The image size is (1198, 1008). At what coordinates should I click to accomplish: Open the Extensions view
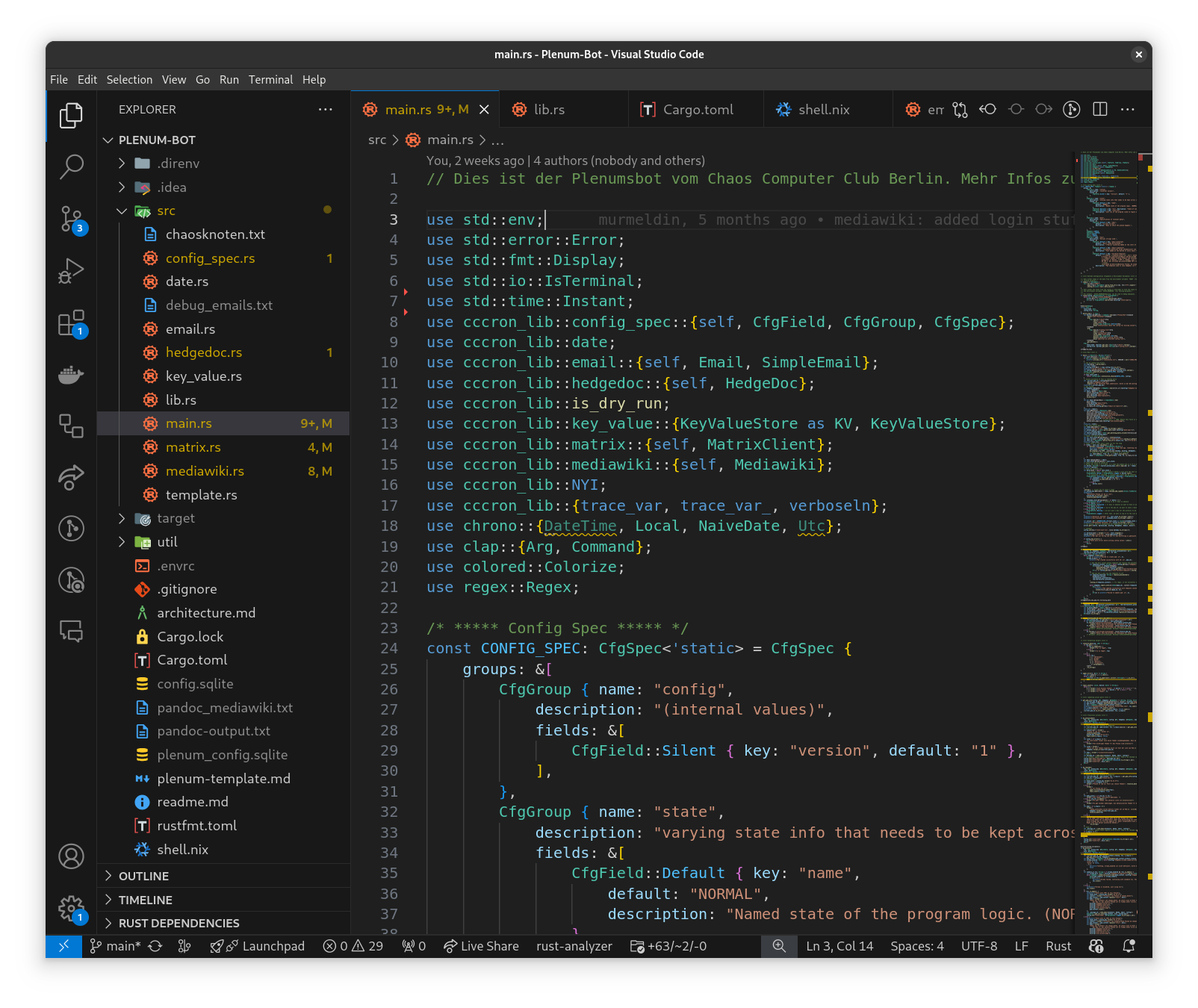coord(71,323)
